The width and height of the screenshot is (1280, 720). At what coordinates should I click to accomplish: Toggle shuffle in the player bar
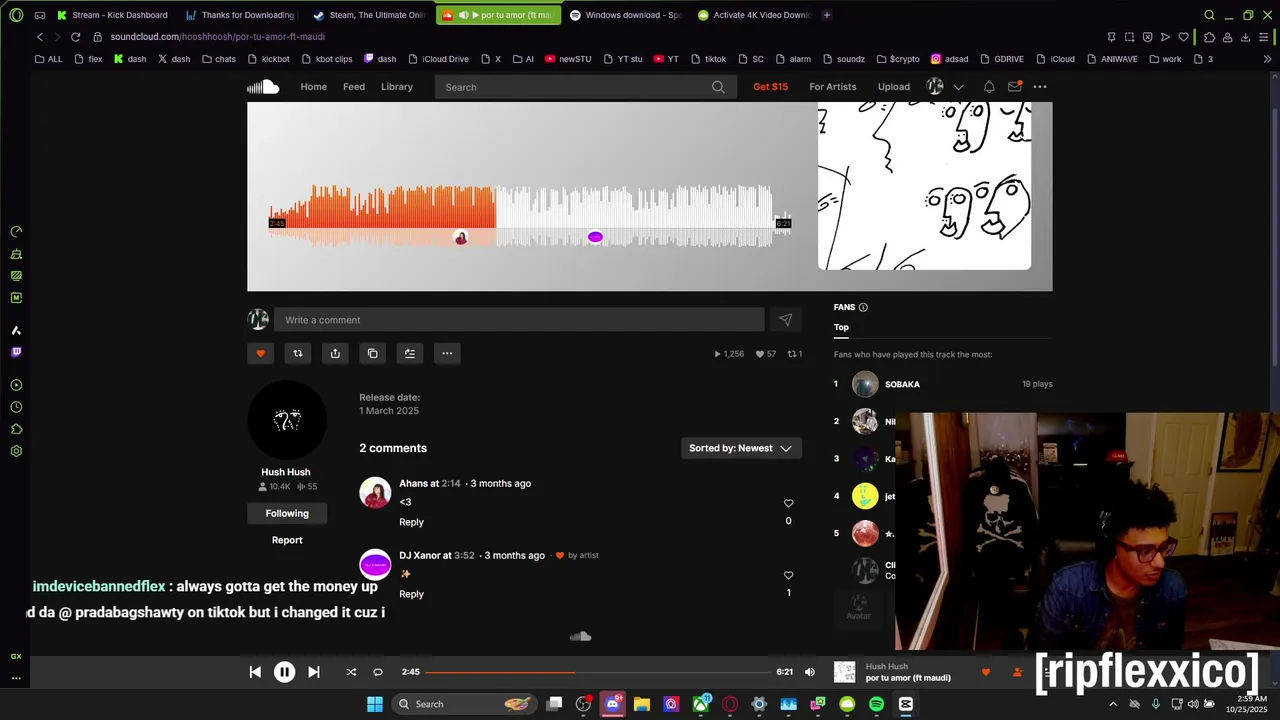351,672
